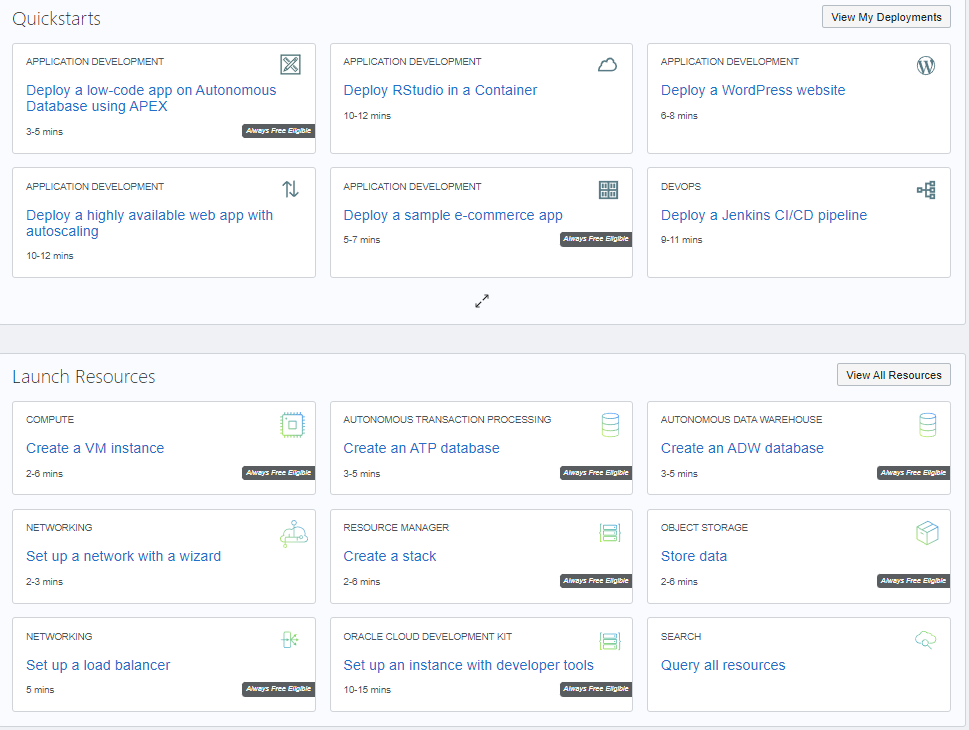969x730 pixels.
Task: Click the 10-15 mins text on developer tools card
Action: [x=367, y=690]
